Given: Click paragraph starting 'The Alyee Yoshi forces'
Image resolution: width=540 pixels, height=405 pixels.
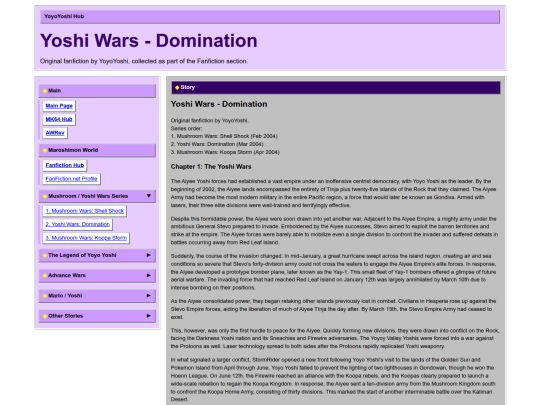Looking at the screenshot, I should 333,193.
